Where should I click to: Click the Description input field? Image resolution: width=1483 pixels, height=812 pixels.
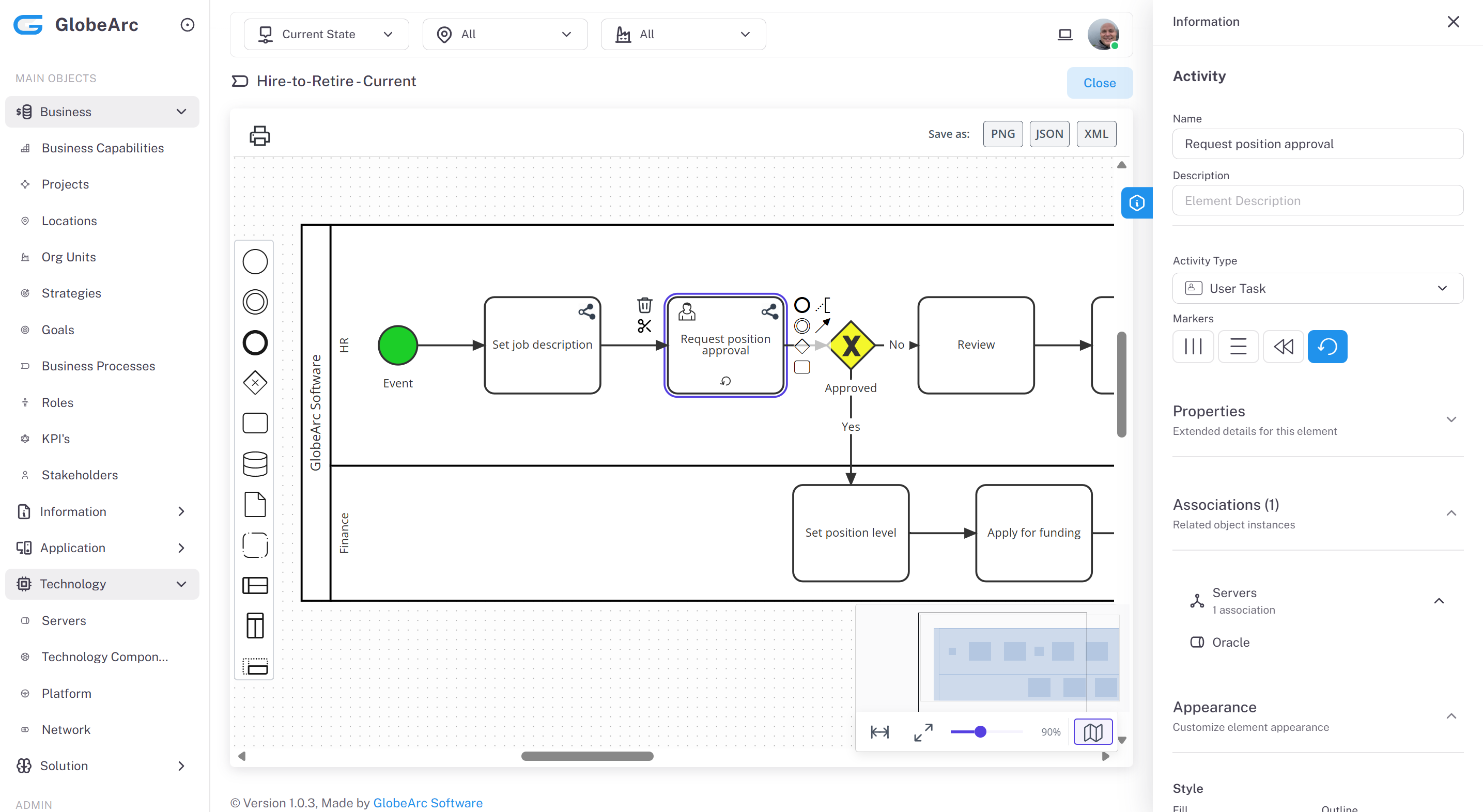pyautogui.click(x=1317, y=201)
